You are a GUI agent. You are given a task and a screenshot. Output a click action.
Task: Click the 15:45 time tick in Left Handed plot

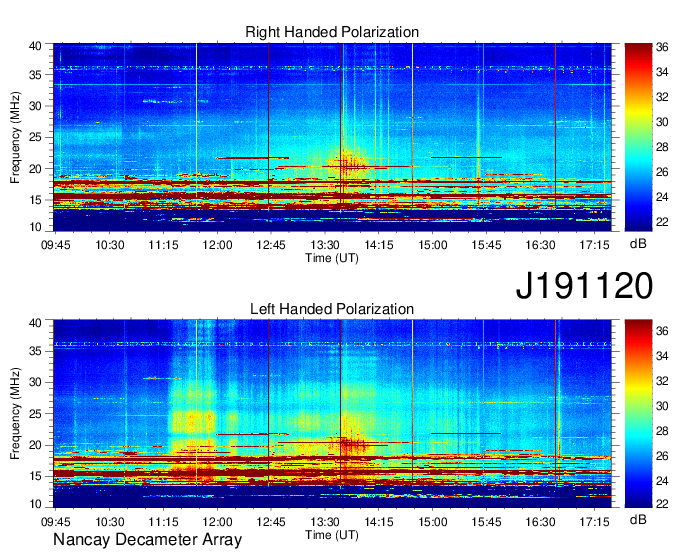pyautogui.click(x=486, y=522)
